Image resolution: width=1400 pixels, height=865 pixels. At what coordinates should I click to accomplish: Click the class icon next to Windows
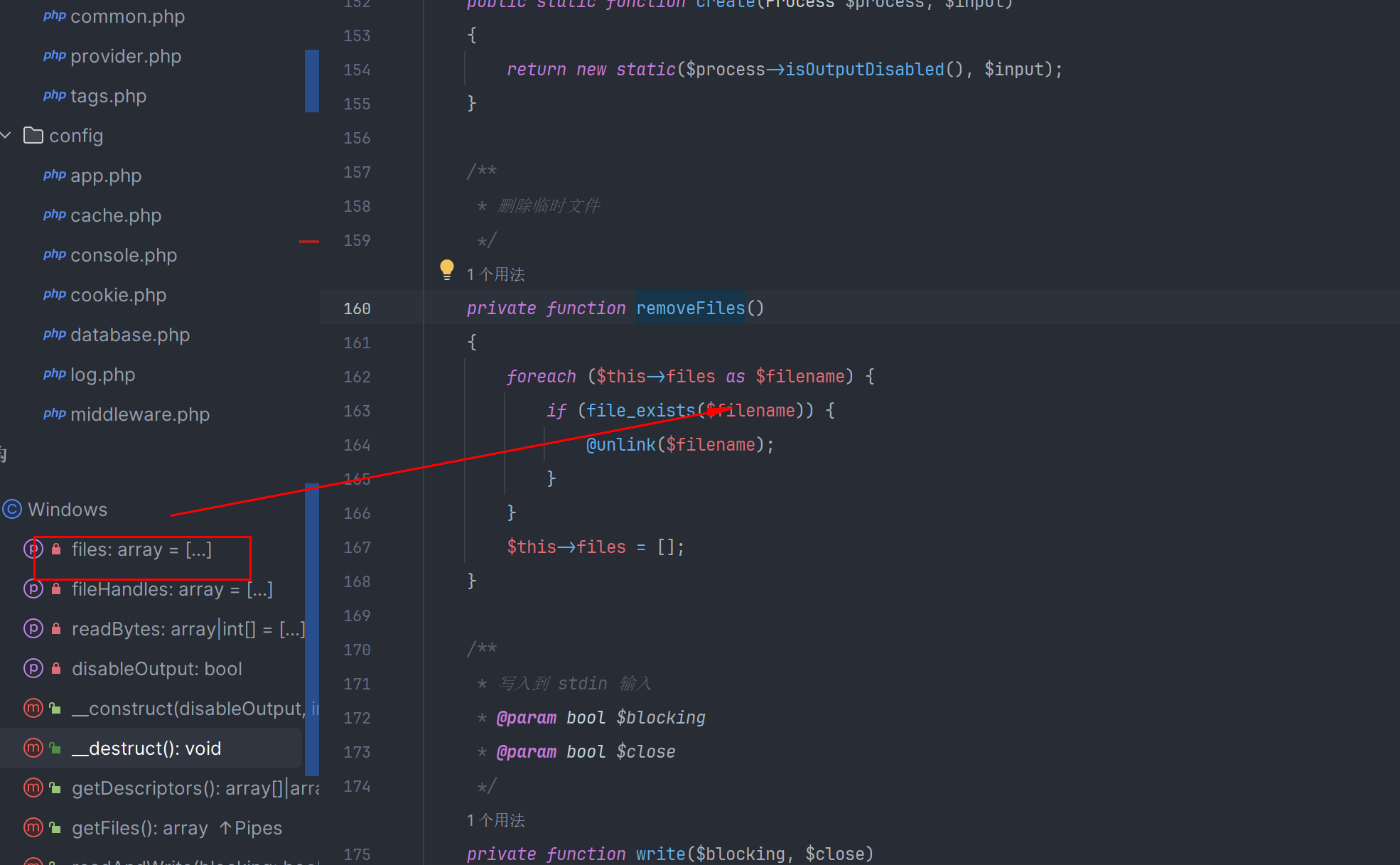pos(12,509)
